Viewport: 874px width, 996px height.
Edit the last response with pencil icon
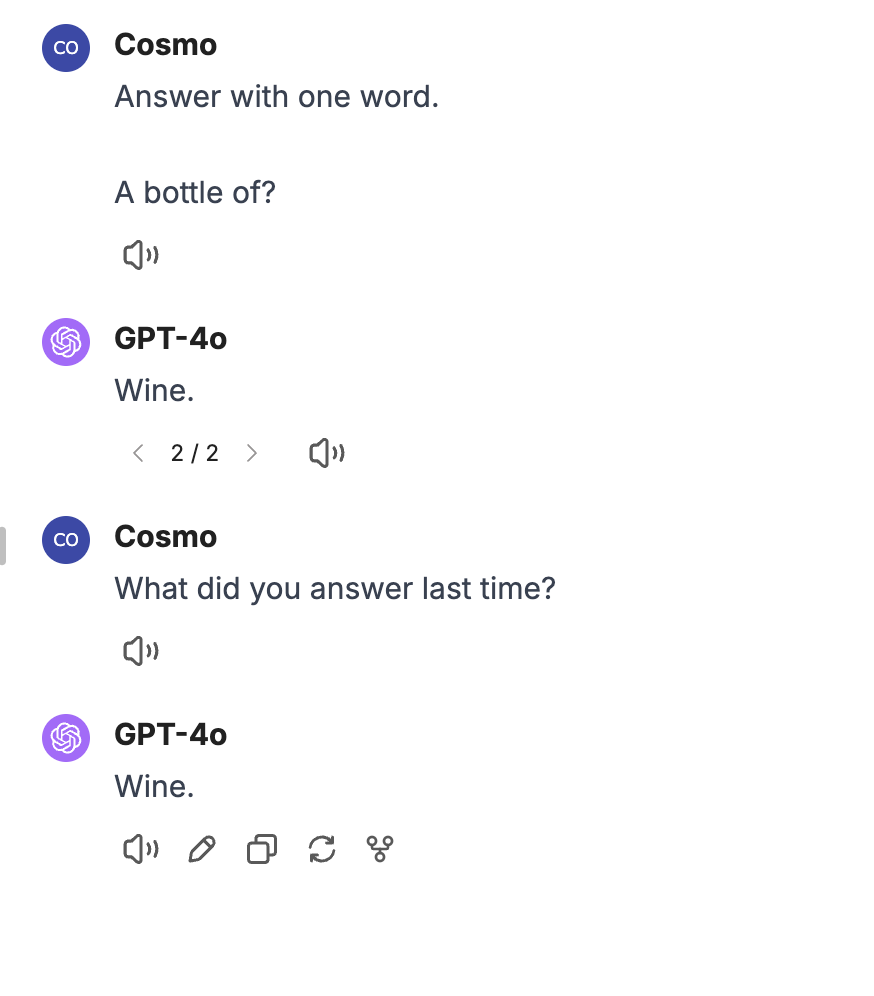(201, 850)
